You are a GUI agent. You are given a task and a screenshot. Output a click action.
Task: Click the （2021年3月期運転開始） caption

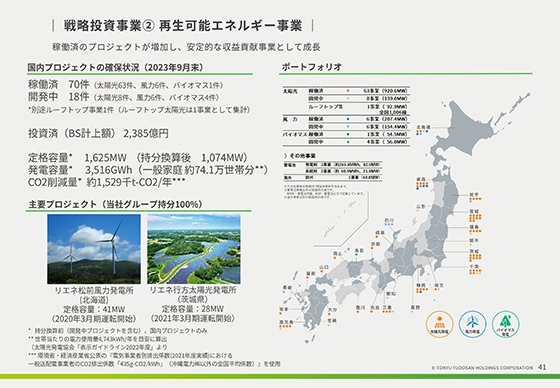click(193, 318)
